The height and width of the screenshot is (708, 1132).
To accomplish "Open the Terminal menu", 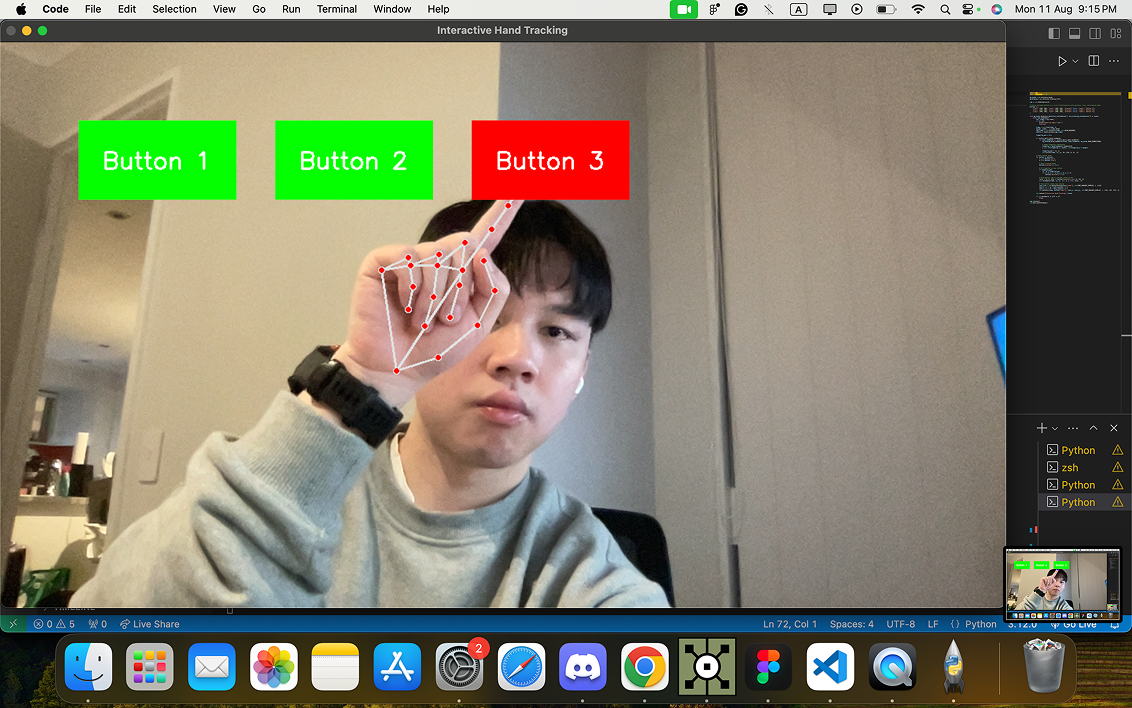I will (x=336, y=9).
